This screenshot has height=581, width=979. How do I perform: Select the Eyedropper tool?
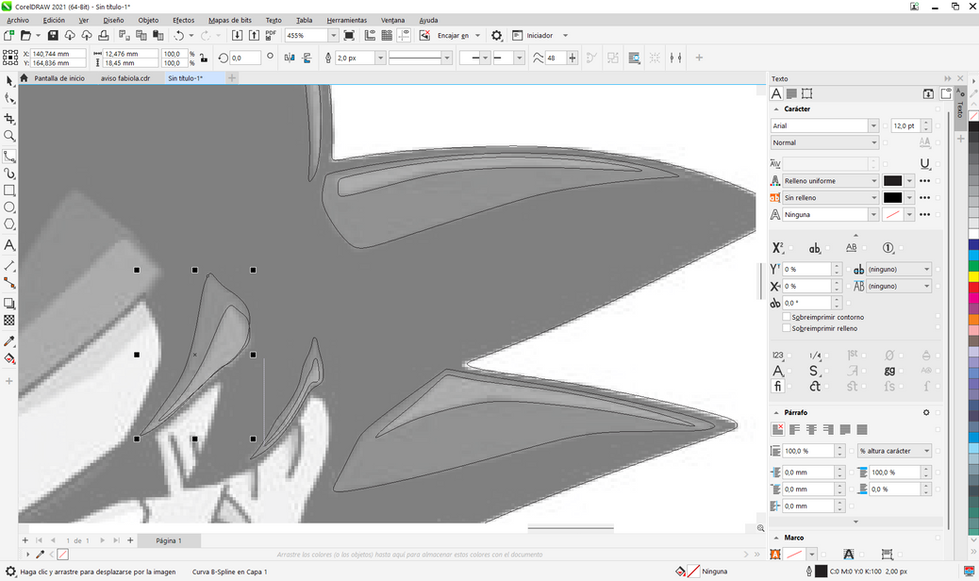tap(9, 341)
